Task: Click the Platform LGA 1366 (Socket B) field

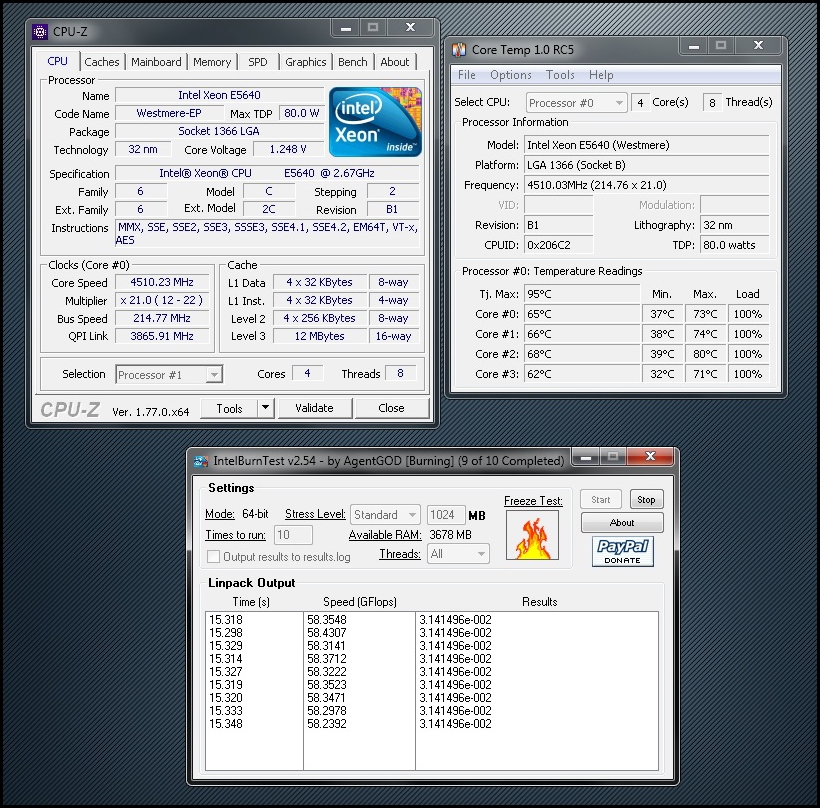Action: point(646,165)
